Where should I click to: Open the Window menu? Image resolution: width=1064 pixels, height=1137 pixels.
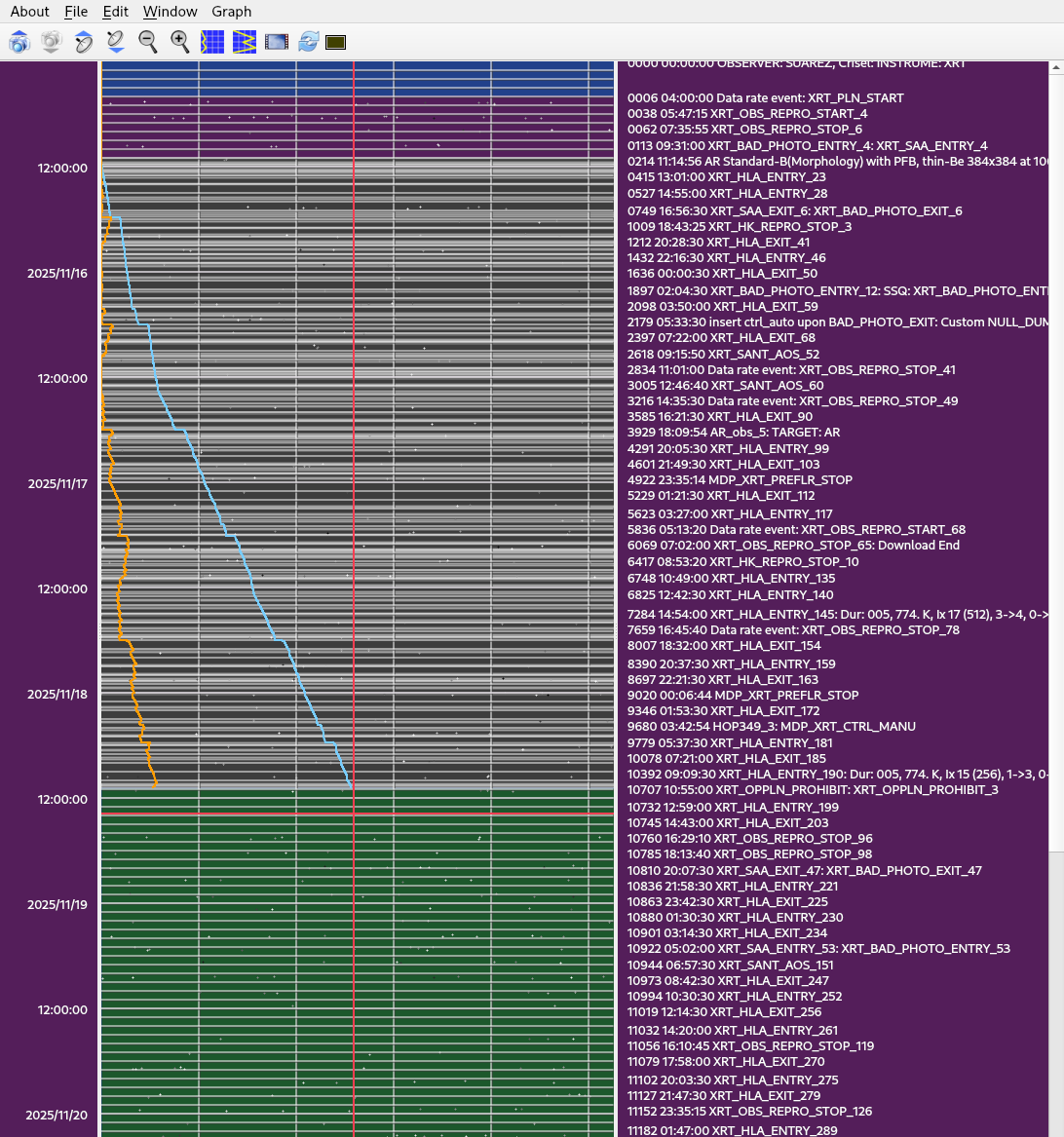170,12
